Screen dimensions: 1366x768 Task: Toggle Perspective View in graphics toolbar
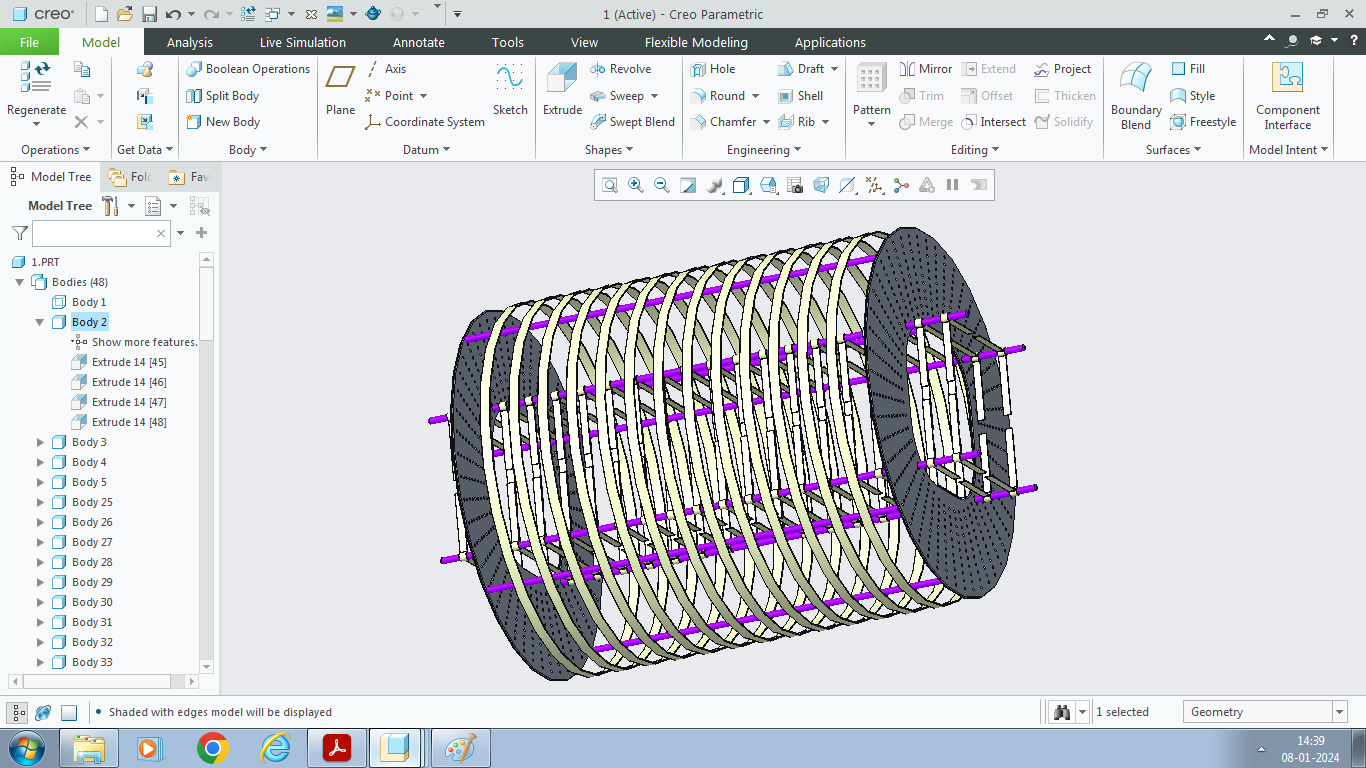(821, 185)
